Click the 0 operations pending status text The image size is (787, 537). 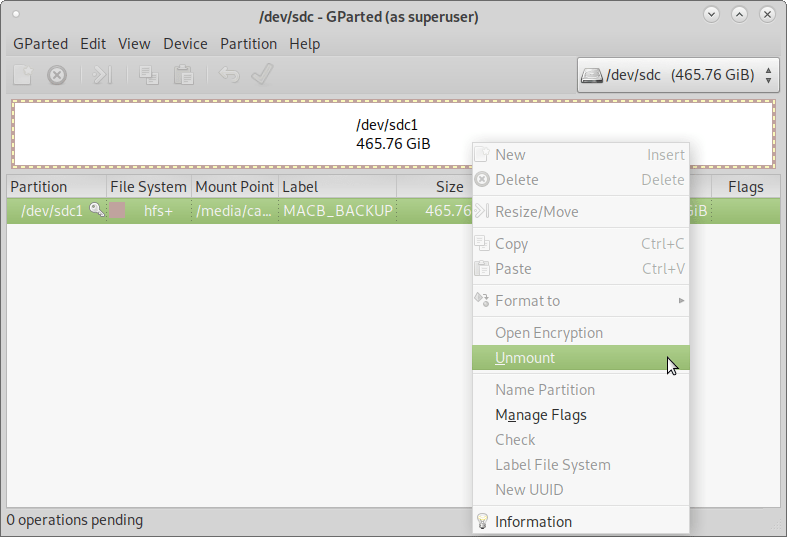point(75,520)
